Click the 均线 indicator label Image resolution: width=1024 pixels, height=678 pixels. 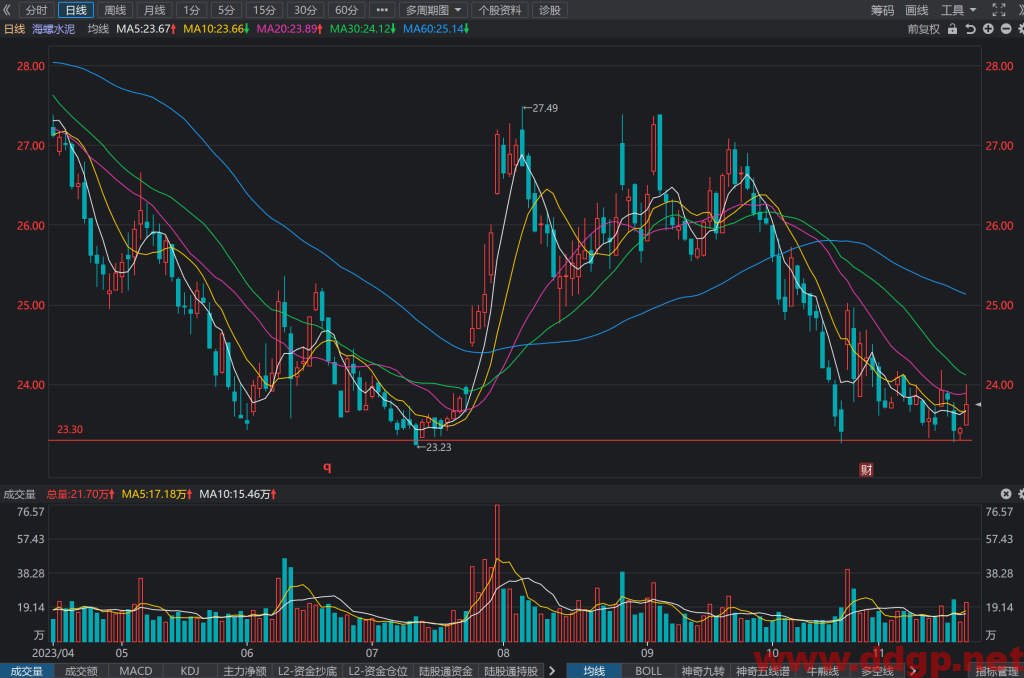[98, 29]
